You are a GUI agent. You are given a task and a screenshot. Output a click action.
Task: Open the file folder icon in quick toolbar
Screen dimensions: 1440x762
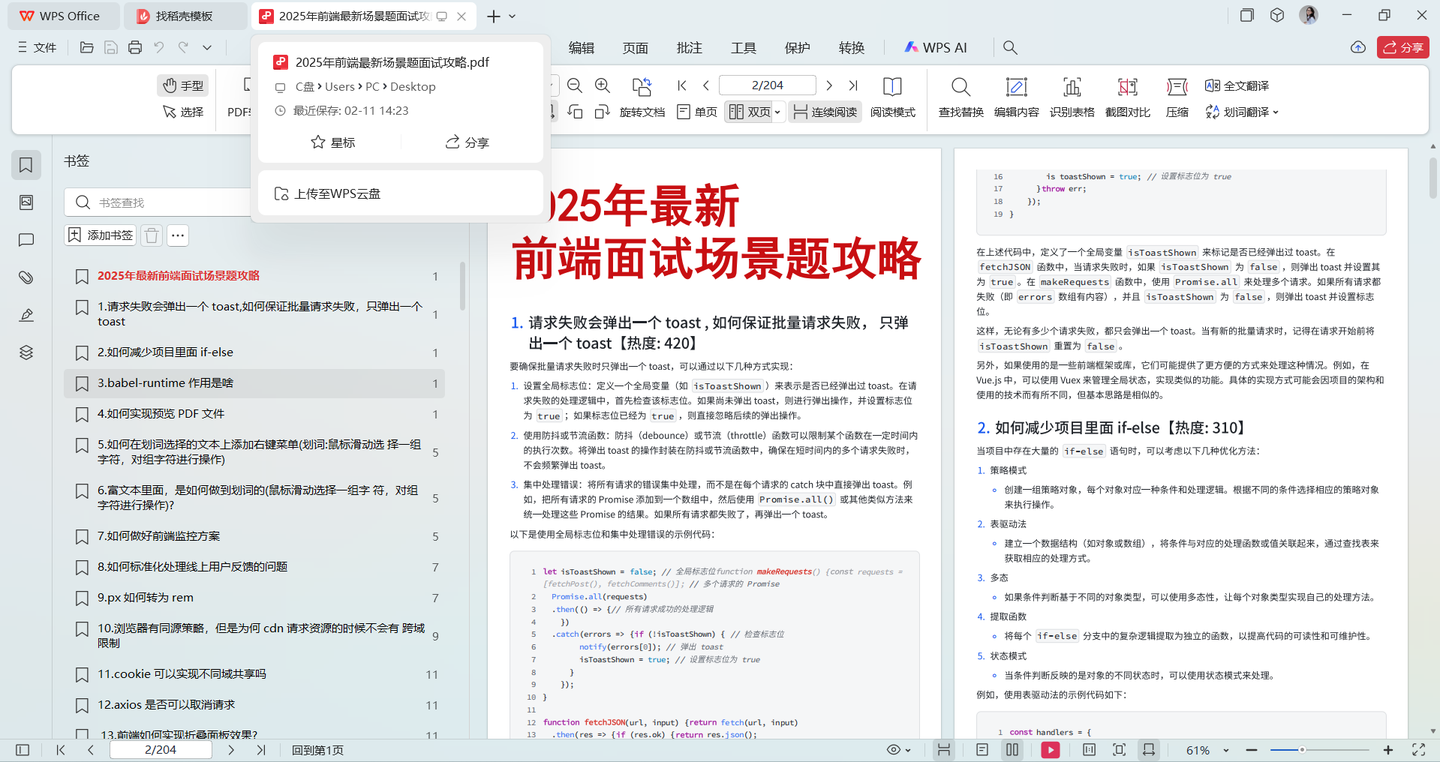point(87,47)
